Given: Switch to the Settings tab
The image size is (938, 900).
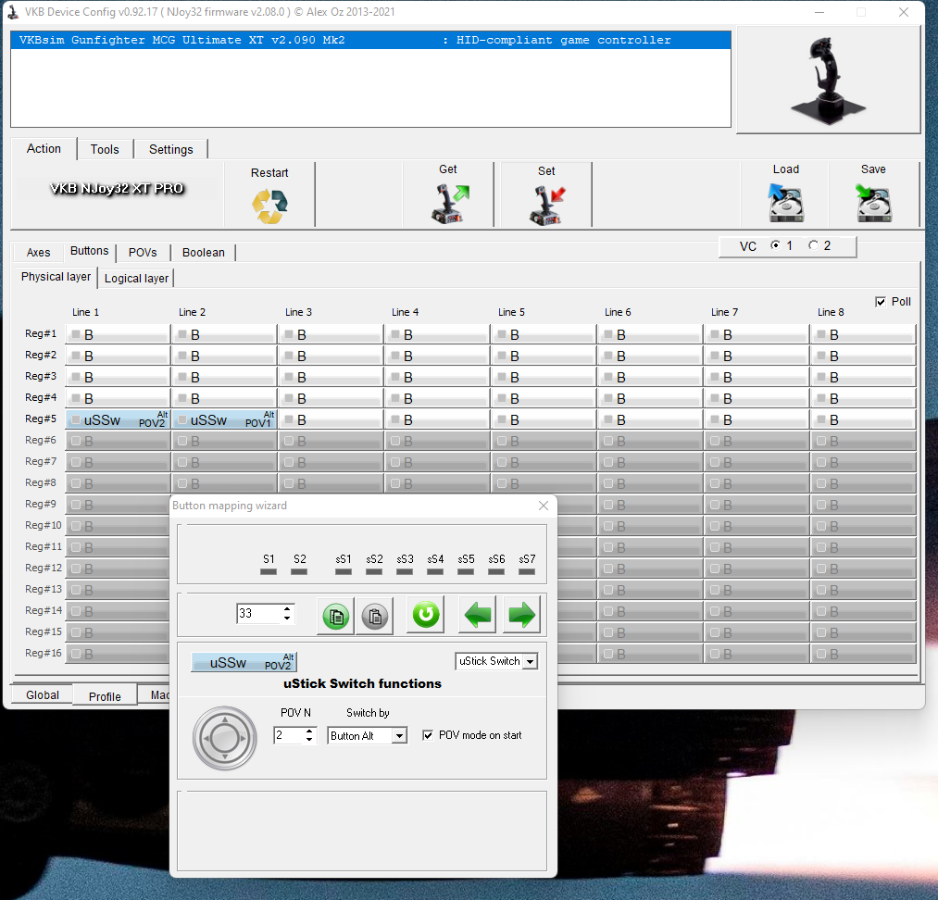Looking at the screenshot, I should (171, 150).
